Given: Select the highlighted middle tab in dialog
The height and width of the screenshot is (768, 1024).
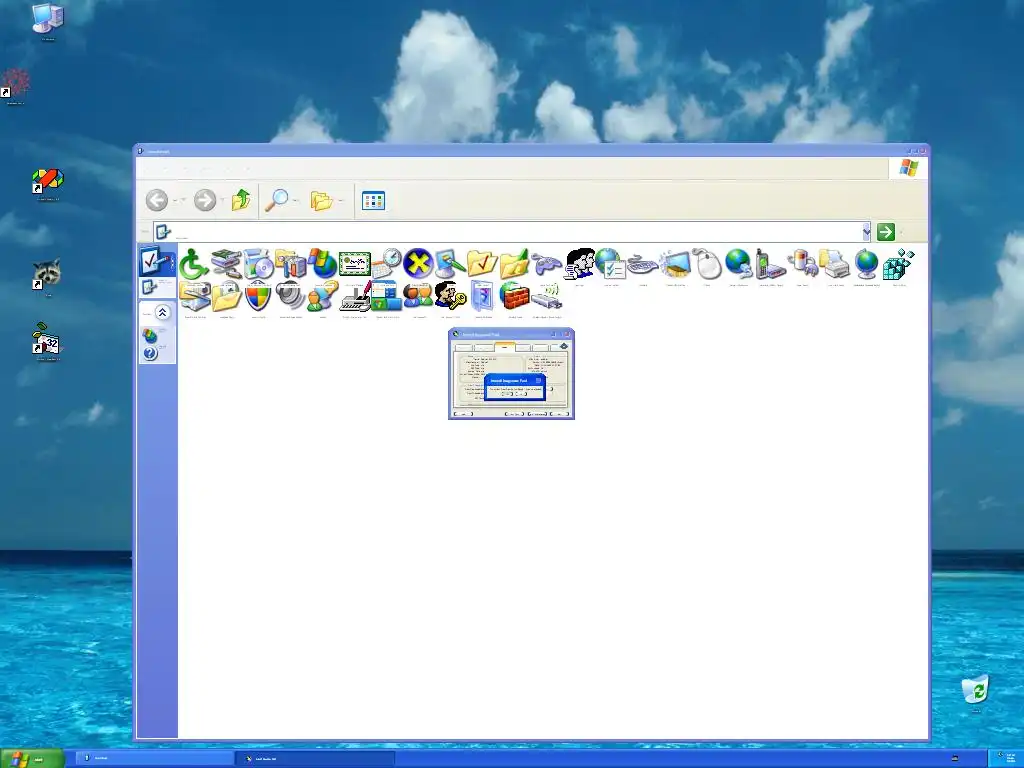Looking at the screenshot, I should (505, 347).
